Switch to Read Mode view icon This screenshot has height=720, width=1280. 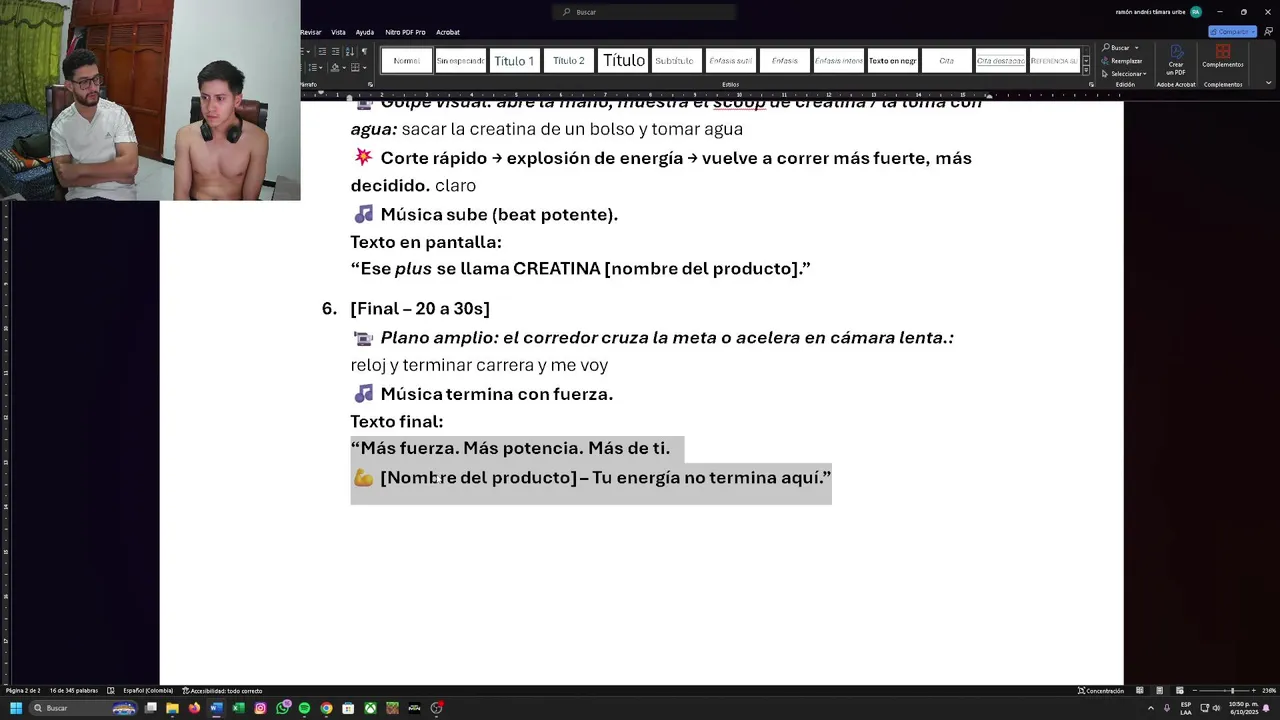point(1139,690)
